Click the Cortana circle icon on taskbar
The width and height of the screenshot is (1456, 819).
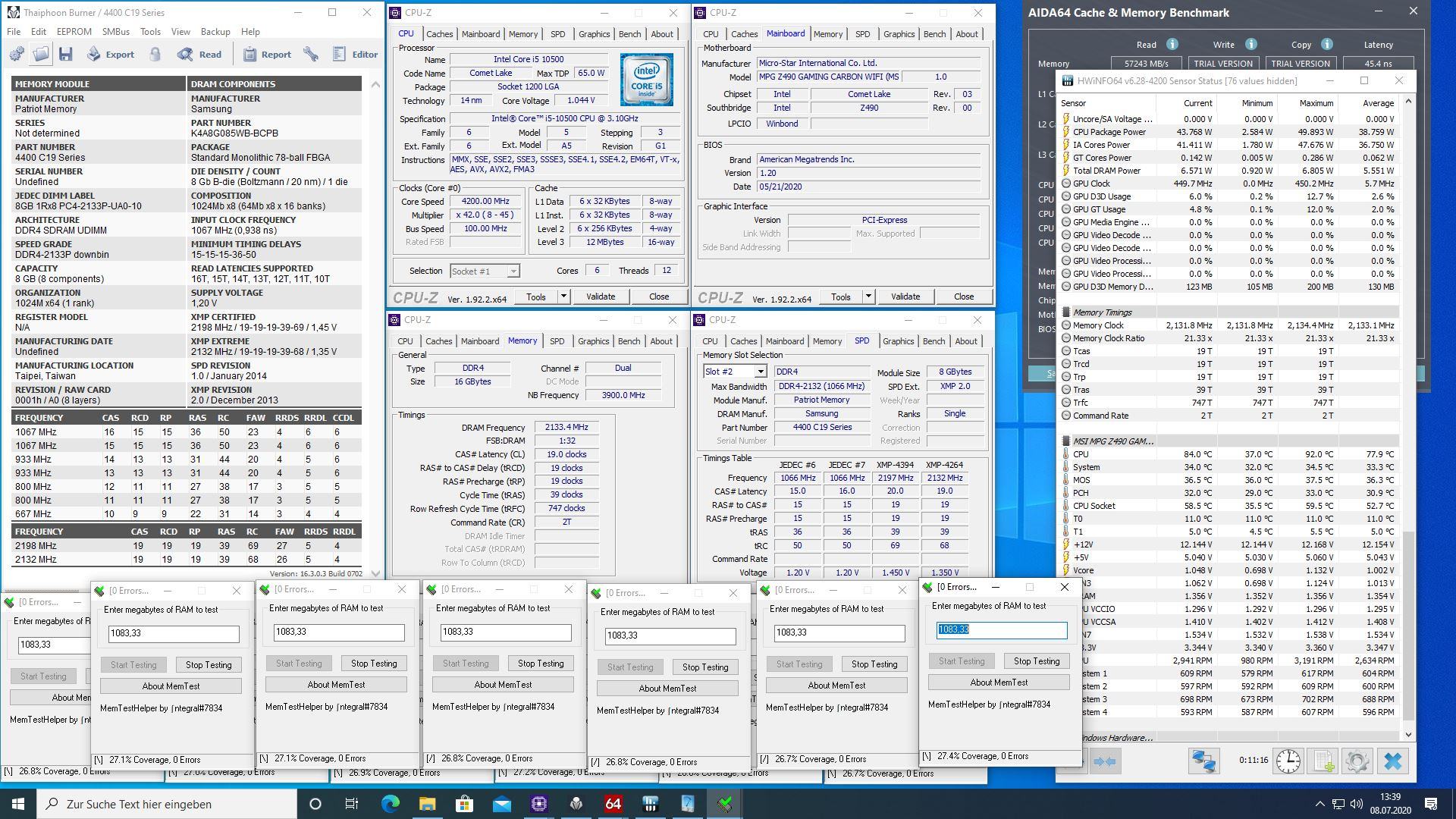tap(315, 804)
